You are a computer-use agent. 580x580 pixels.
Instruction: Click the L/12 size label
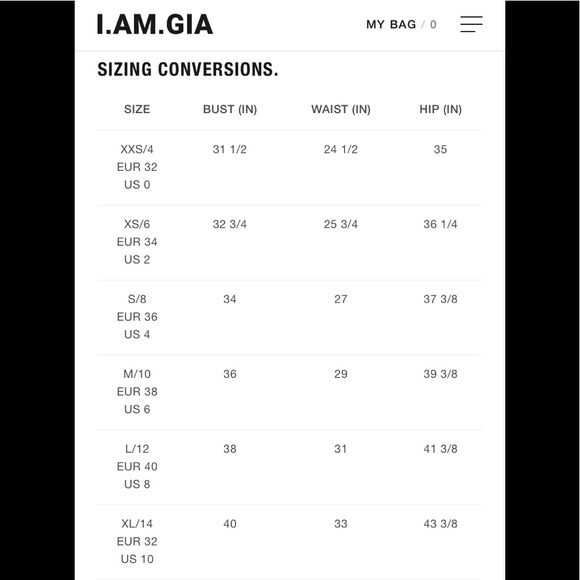point(137,449)
